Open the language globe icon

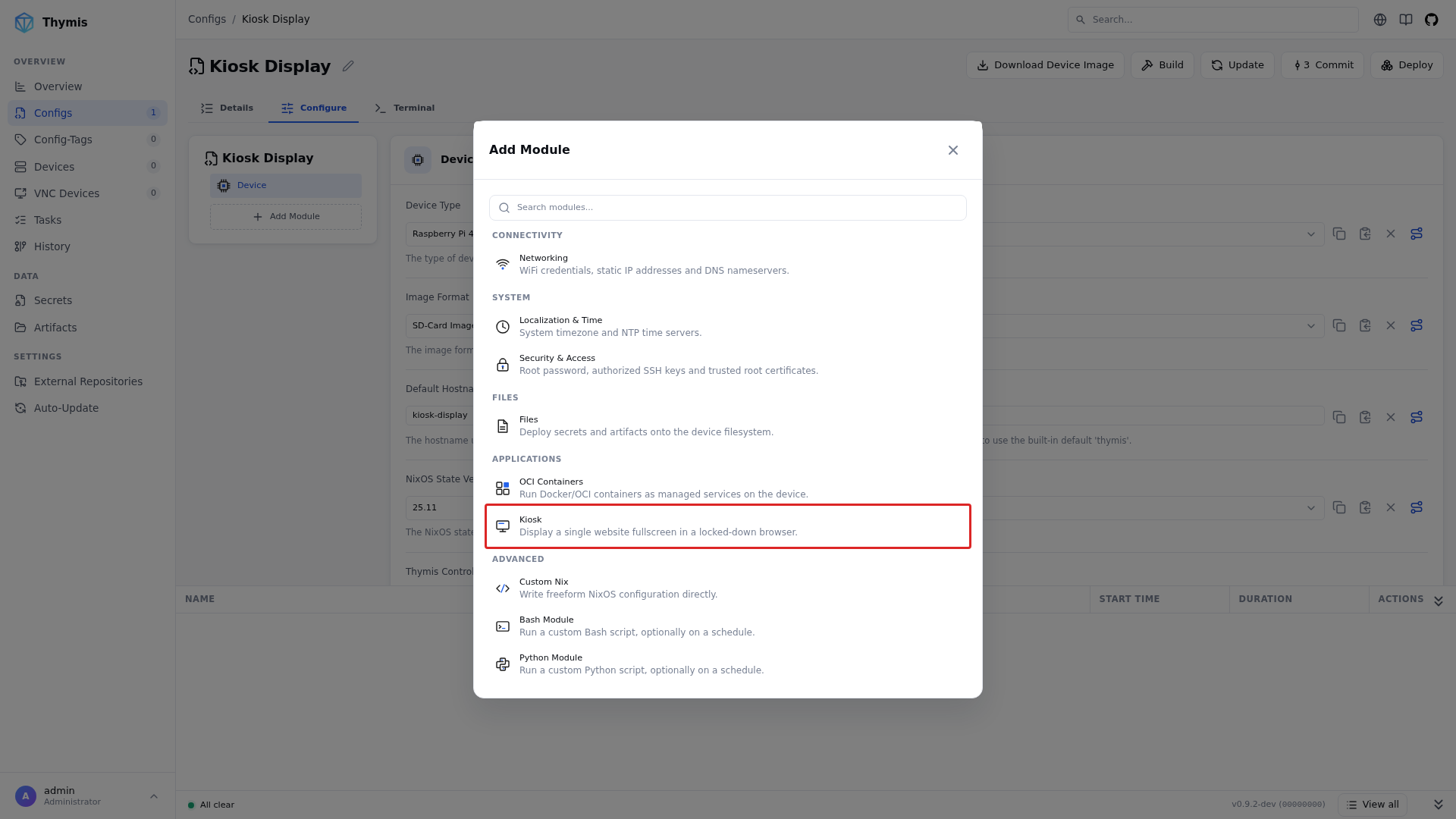[1380, 20]
